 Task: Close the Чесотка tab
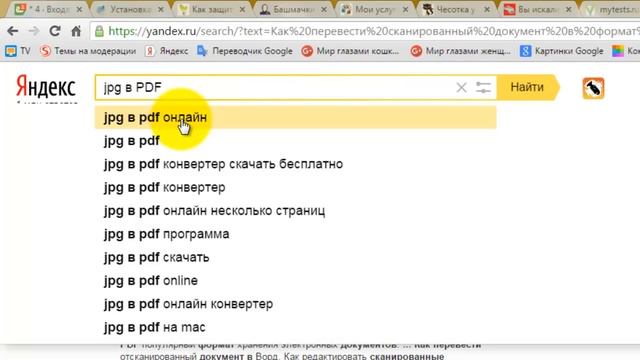tap(487, 9)
